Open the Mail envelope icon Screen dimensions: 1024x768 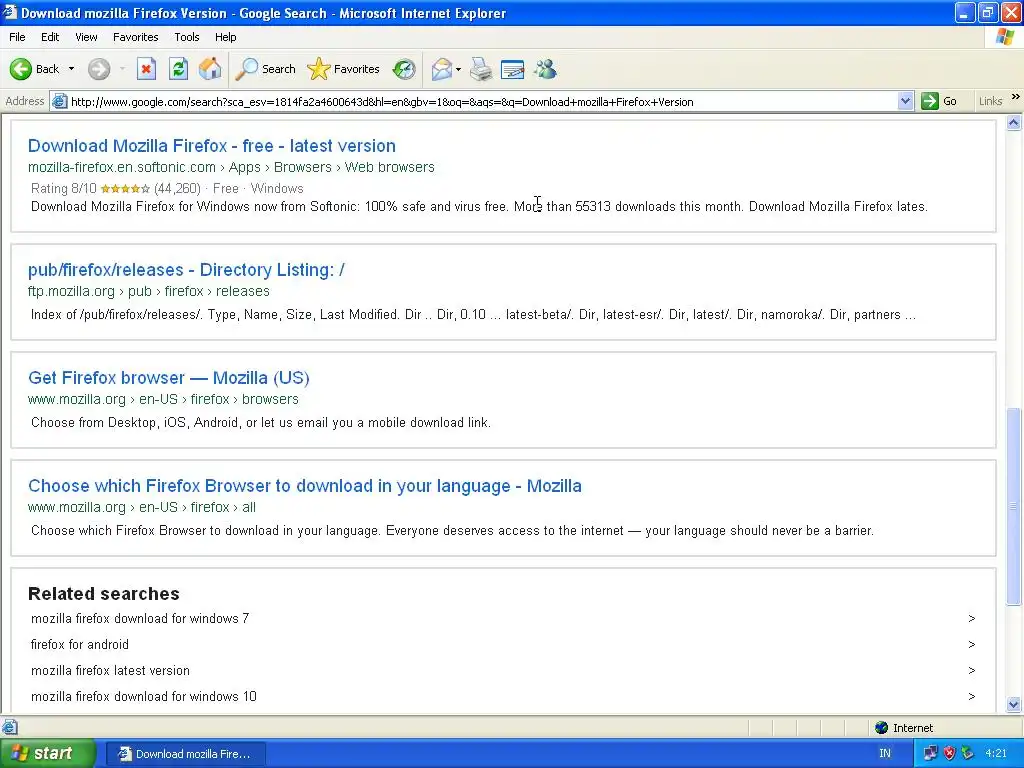tap(442, 69)
